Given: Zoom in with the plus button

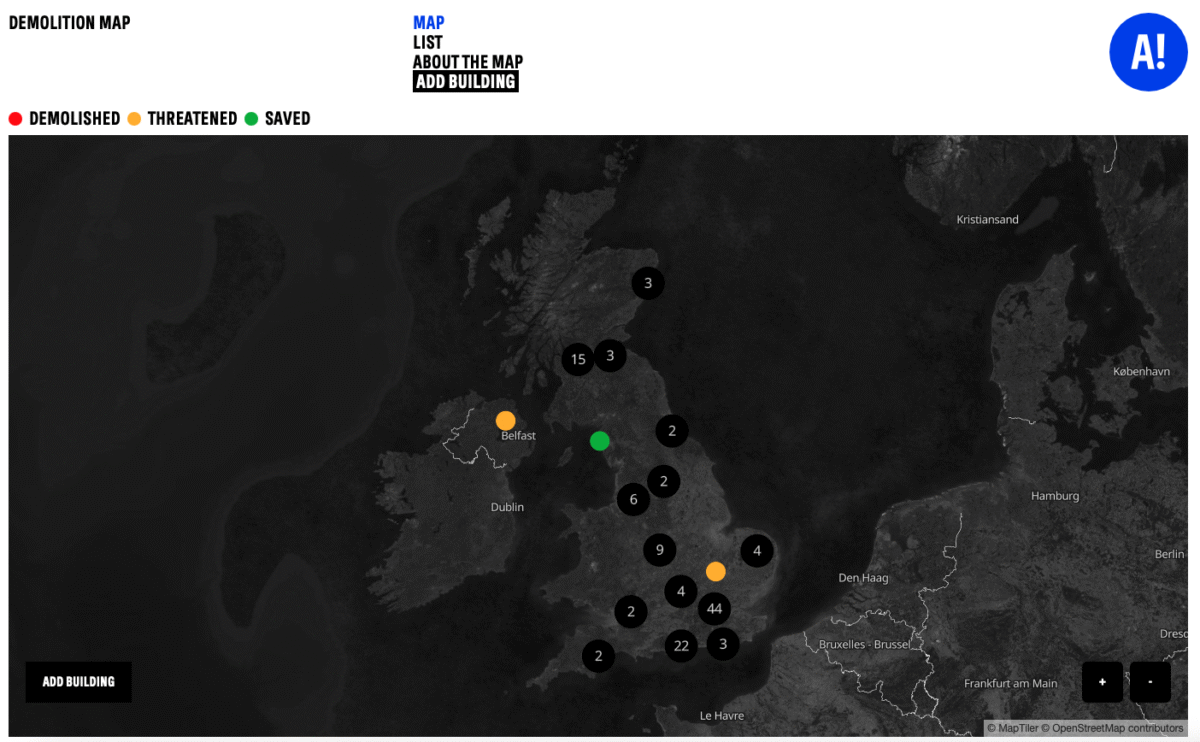Looking at the screenshot, I should (1102, 681).
